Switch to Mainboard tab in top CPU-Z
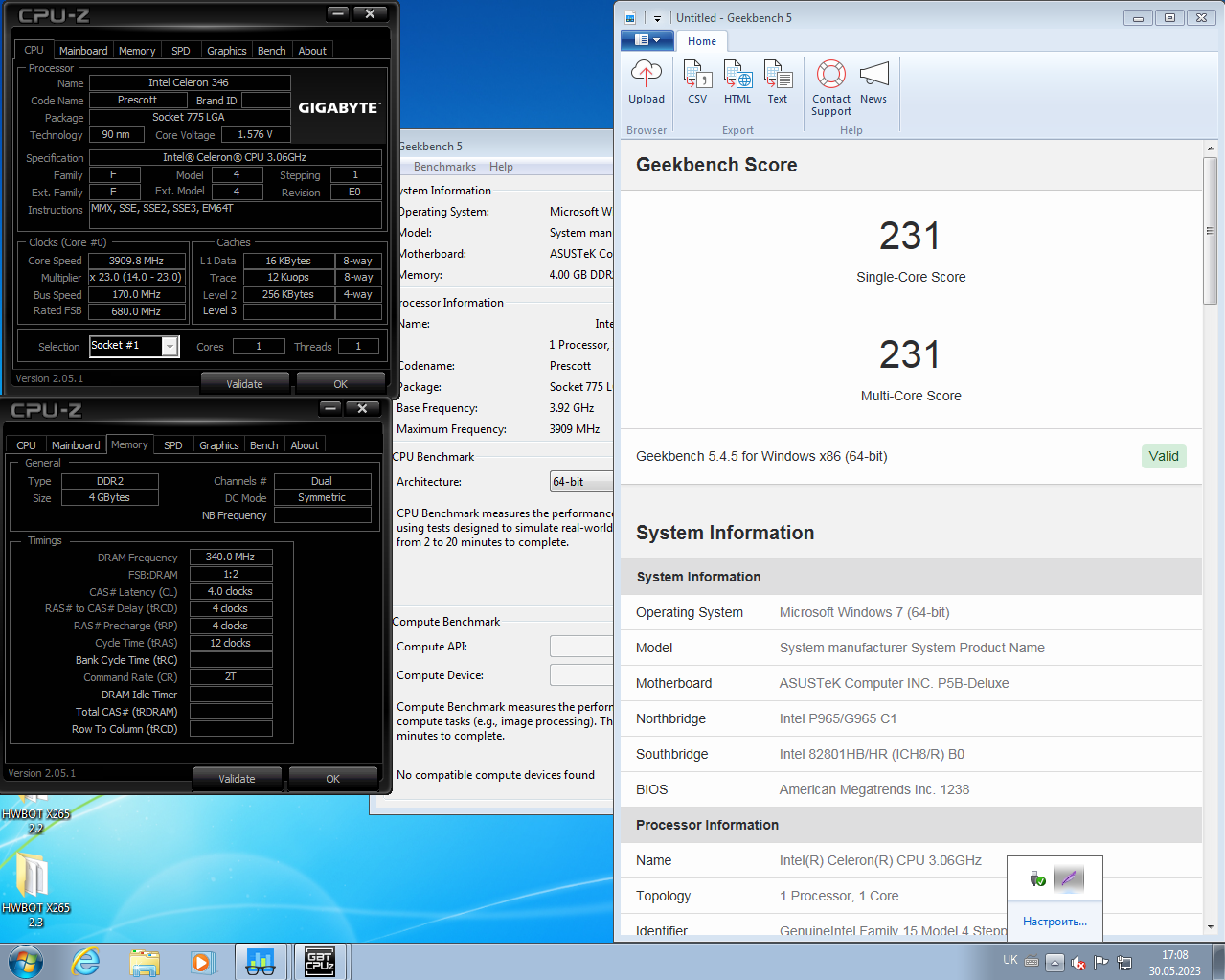Screen dimensions: 1225x980 tap(83, 51)
